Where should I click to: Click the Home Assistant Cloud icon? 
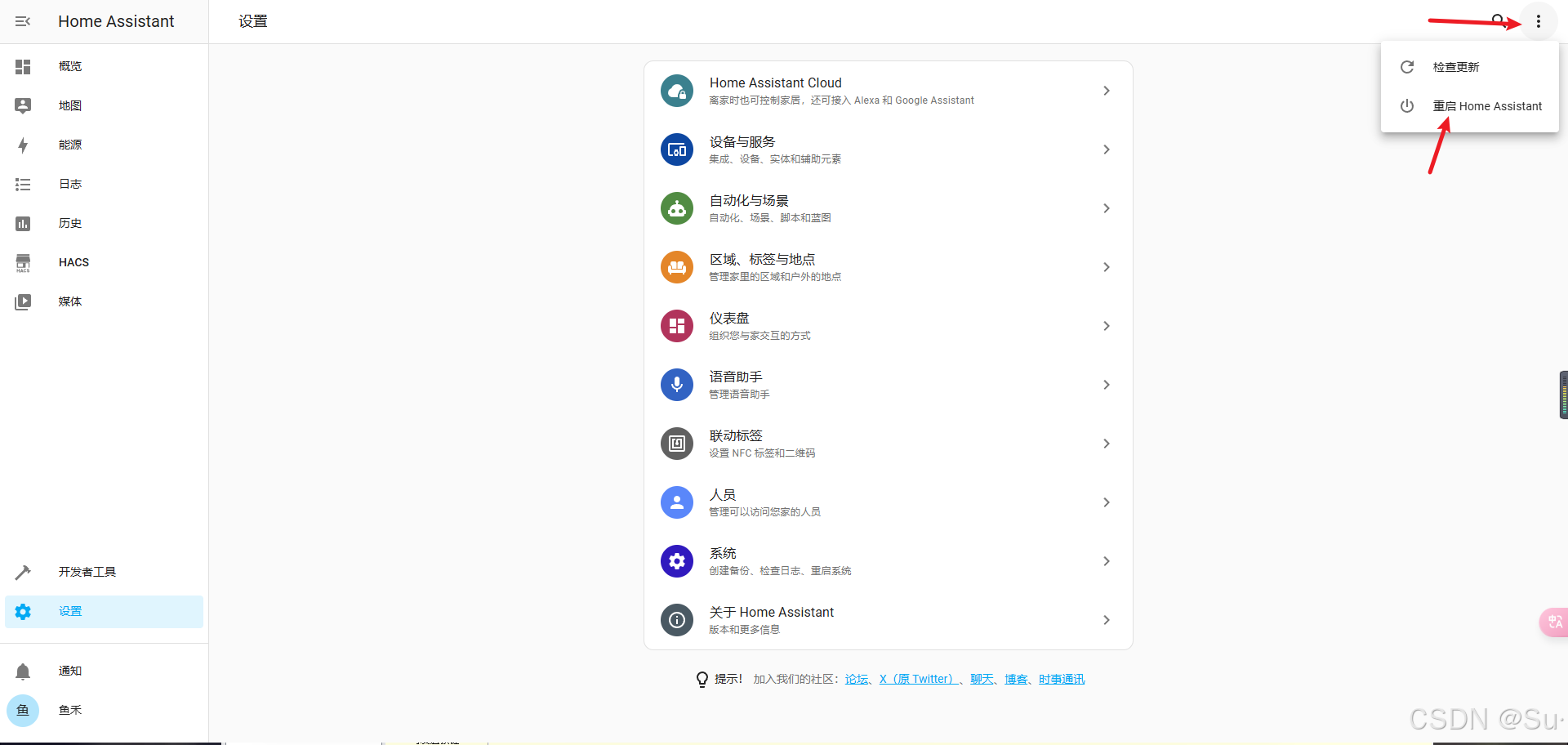(677, 91)
